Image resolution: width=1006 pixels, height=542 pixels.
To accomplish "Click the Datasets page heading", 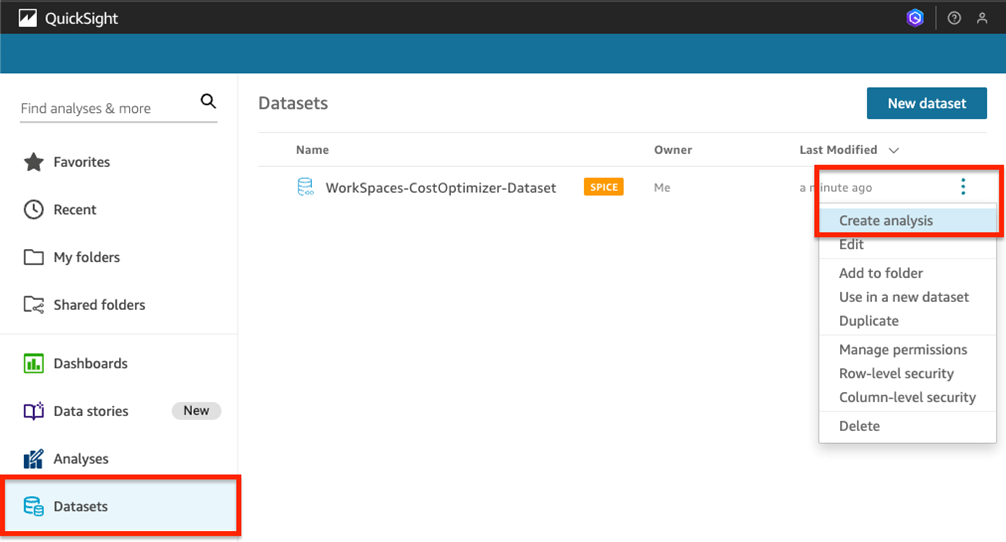I will tap(293, 103).
